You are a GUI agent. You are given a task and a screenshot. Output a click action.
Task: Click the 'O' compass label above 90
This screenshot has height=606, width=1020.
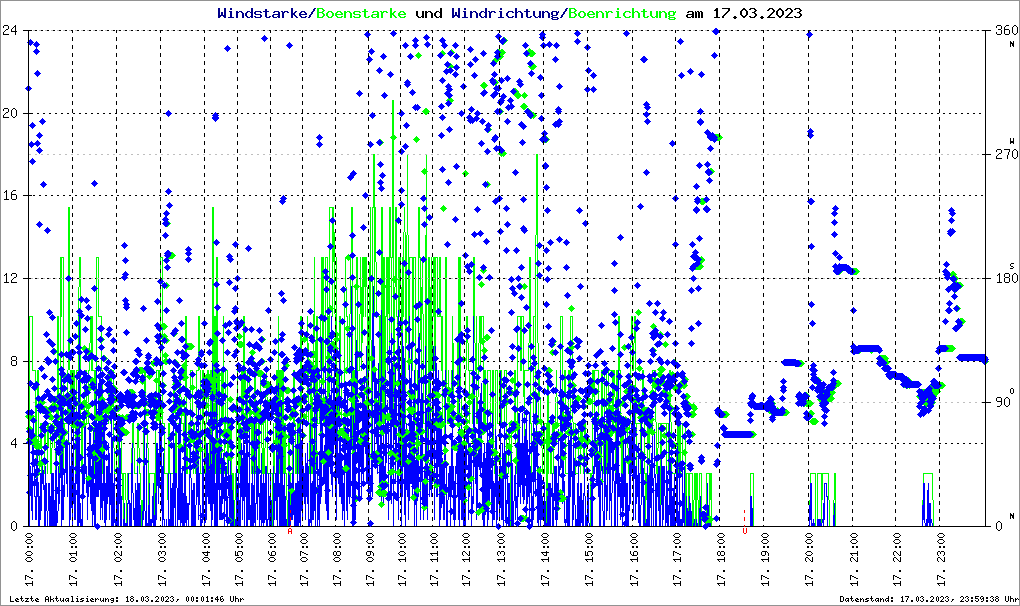[x=1012, y=390]
